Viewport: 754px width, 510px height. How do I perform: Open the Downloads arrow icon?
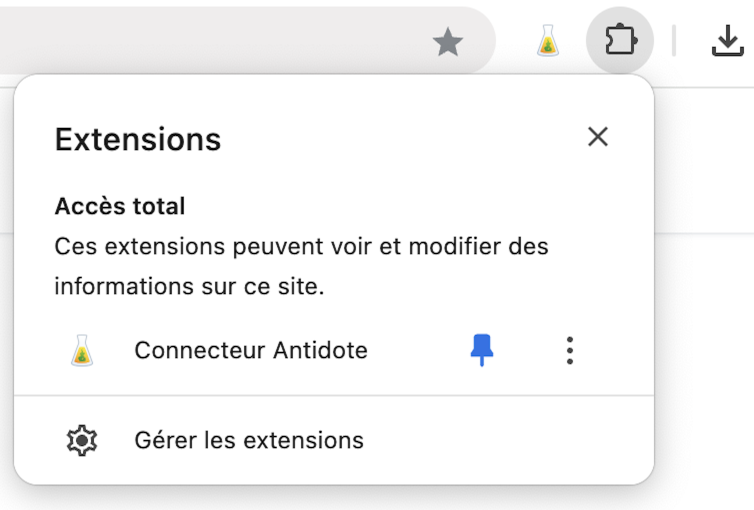pyautogui.click(x=727, y=41)
